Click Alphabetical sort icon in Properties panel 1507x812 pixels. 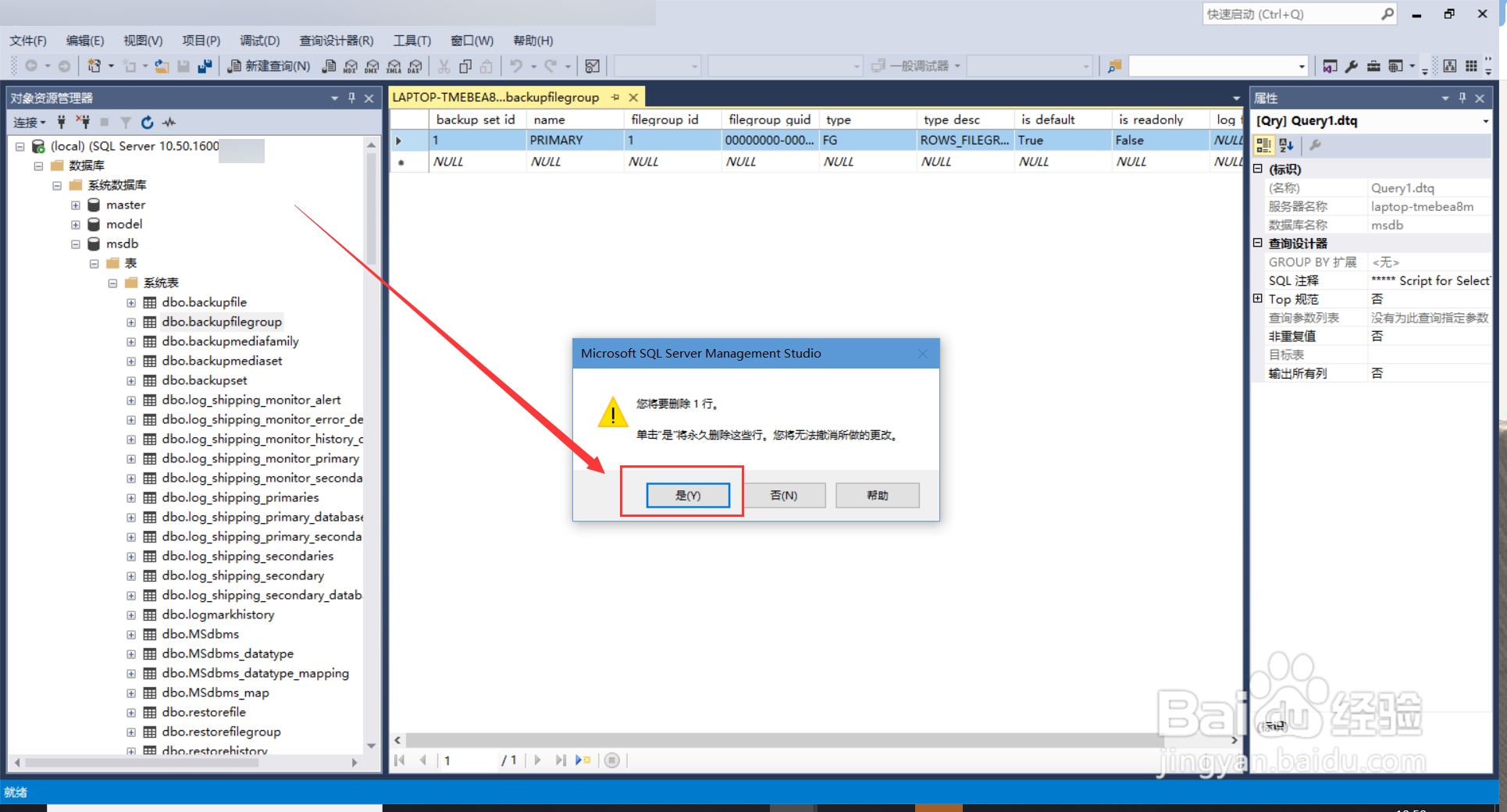click(x=1286, y=145)
